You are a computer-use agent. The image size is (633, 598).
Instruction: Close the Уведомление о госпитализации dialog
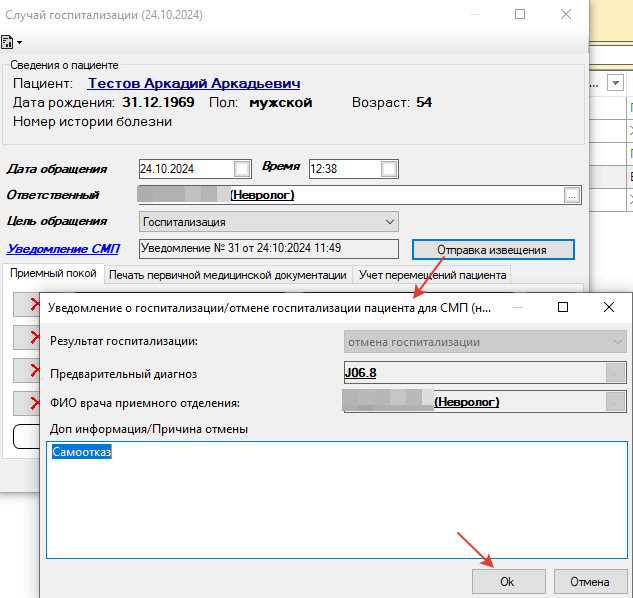[608, 308]
